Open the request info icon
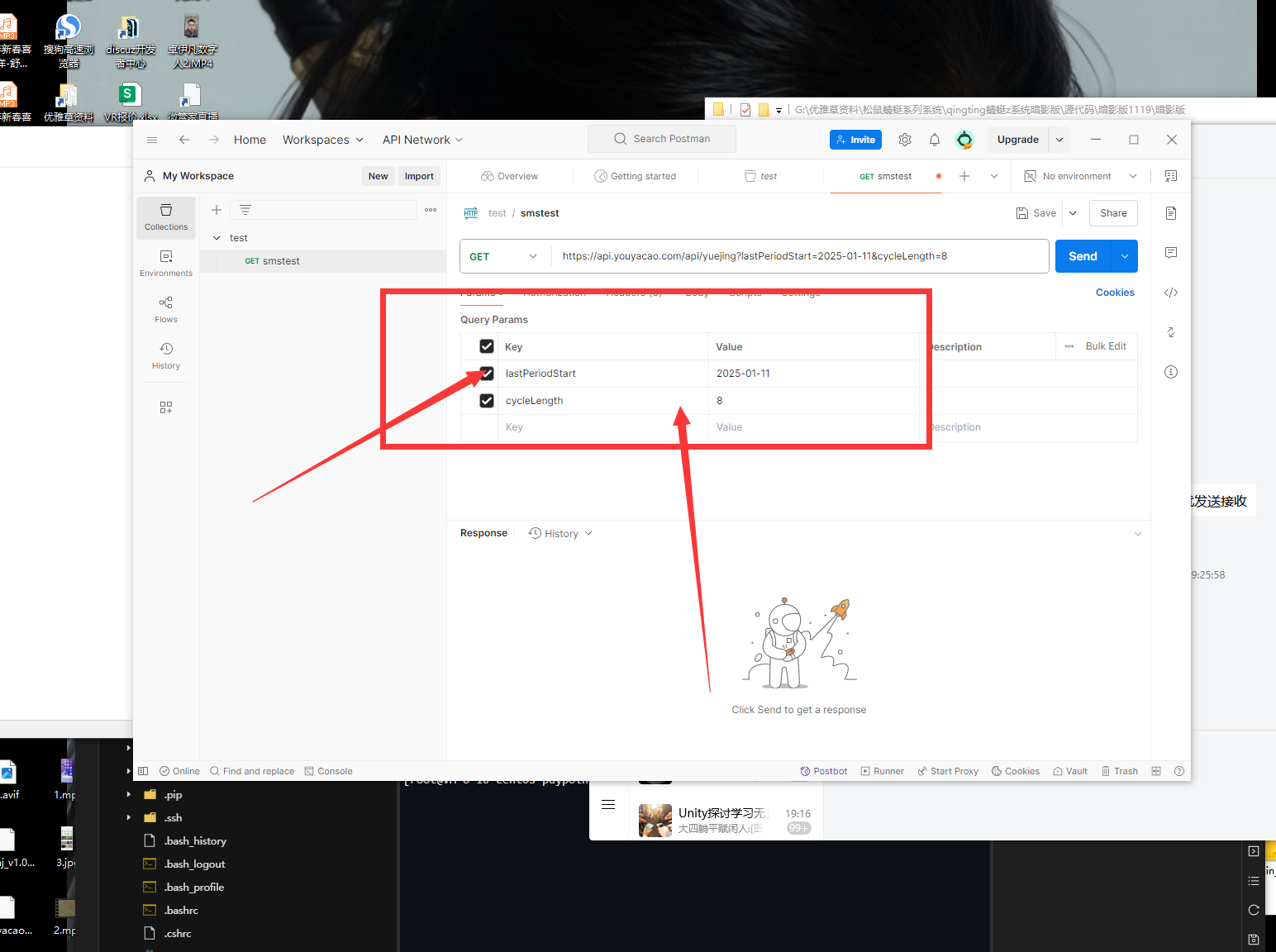The image size is (1276, 952). click(1171, 372)
